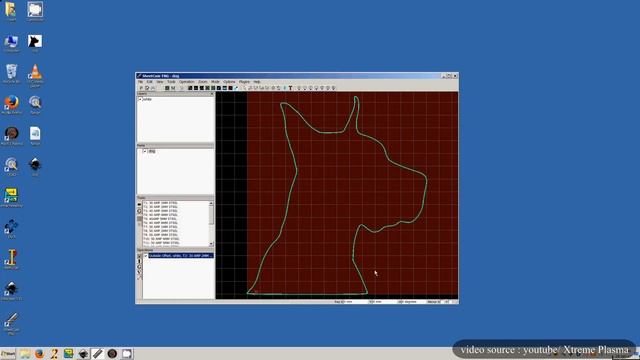
Task: Open the Help menu in SheetCam
Action: 257,82
